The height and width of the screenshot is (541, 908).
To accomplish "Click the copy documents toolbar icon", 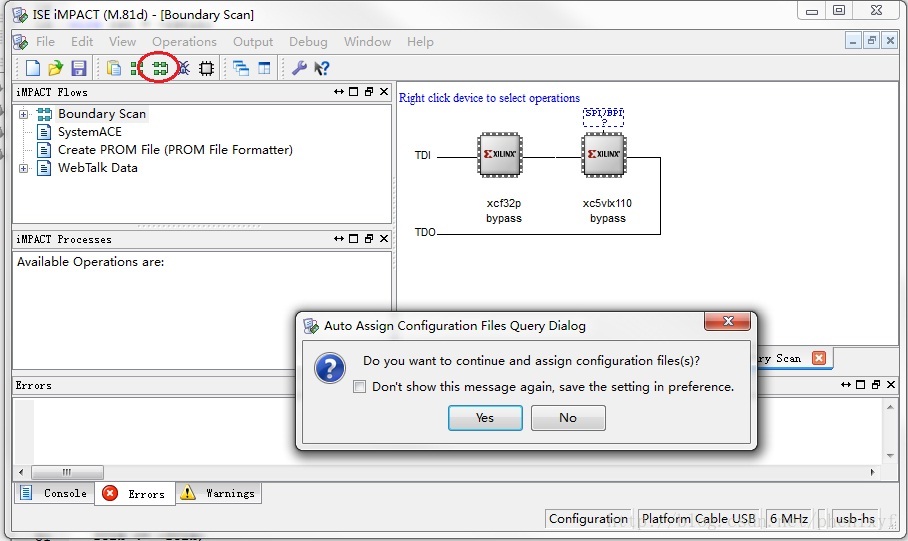I will pos(114,68).
